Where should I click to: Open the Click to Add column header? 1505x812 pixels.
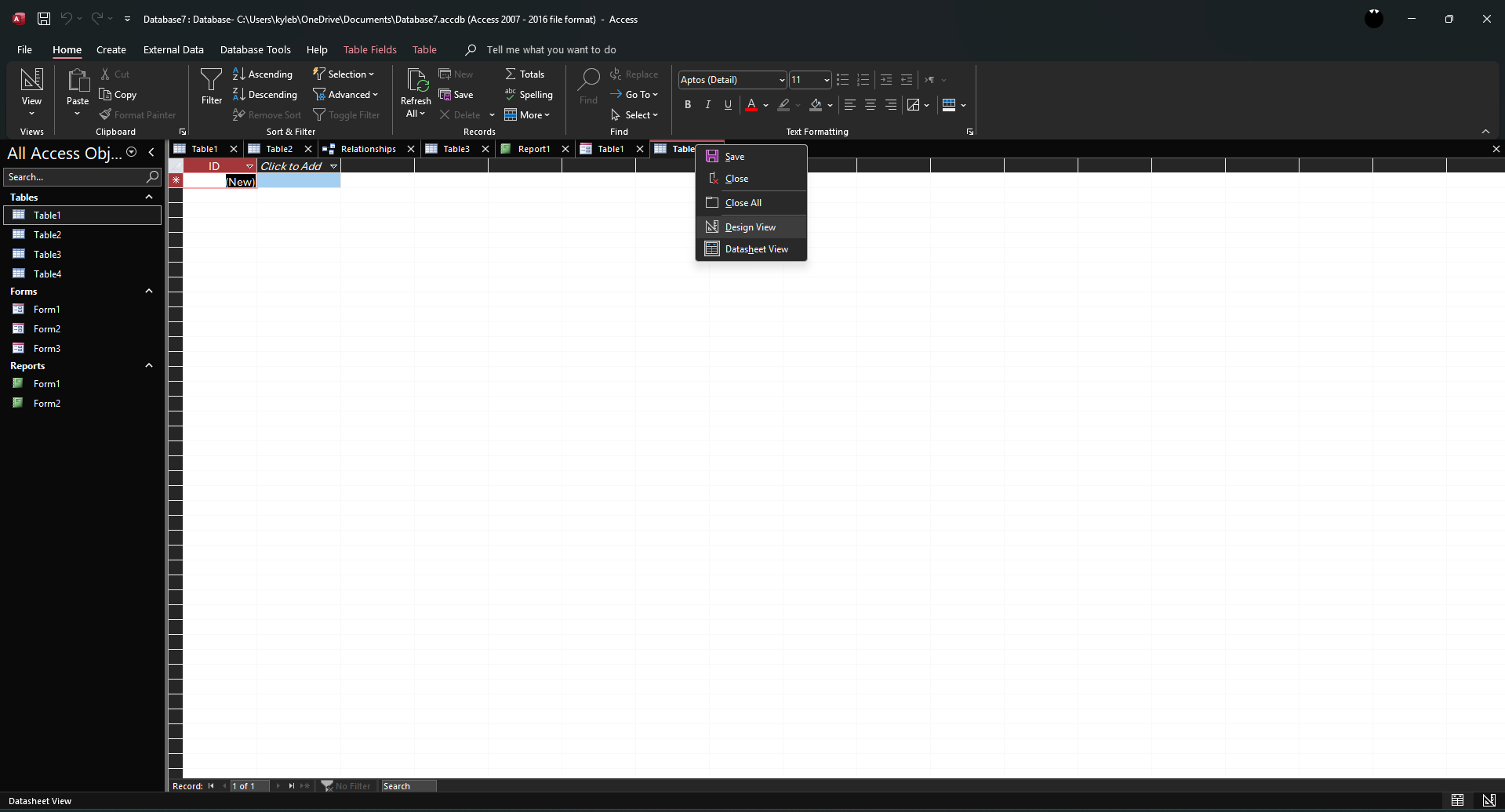299,166
